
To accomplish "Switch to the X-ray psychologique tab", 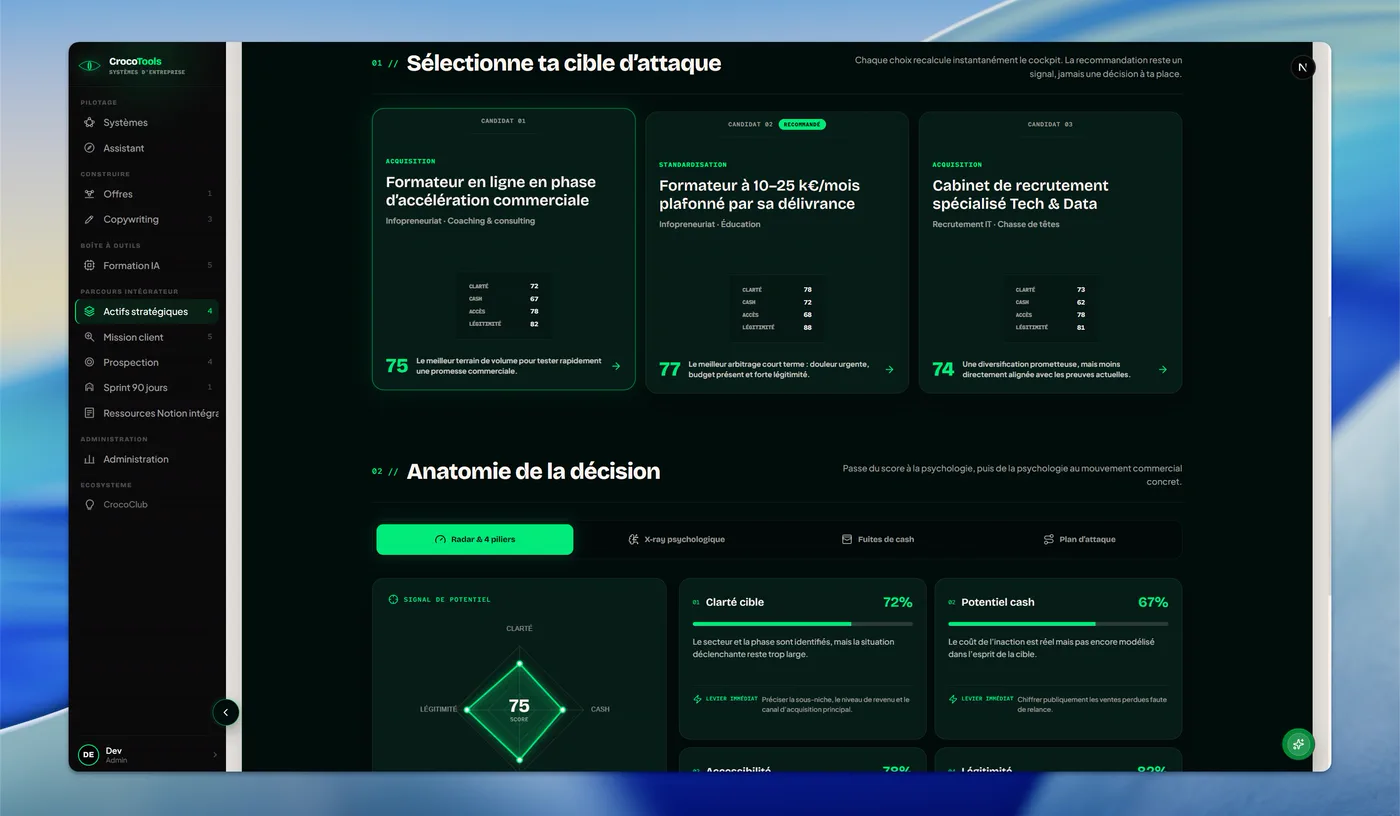I will (x=676, y=539).
